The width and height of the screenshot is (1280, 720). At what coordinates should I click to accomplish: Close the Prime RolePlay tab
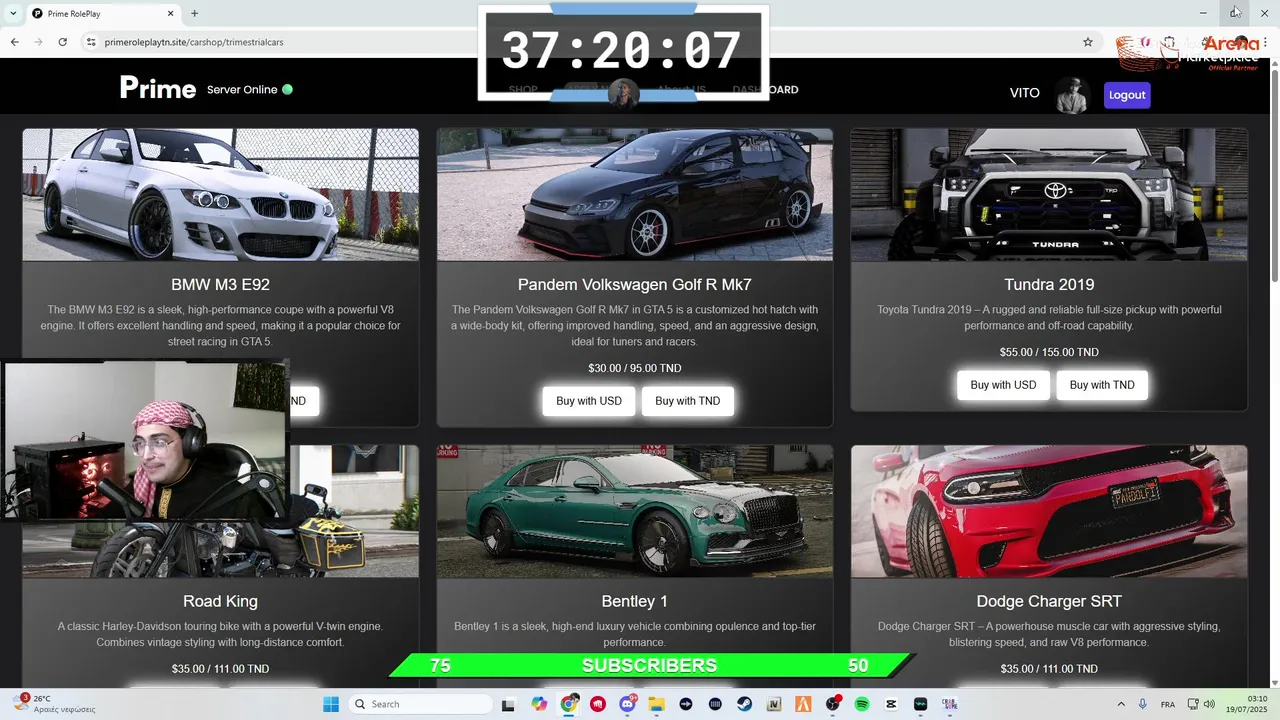click(x=170, y=13)
